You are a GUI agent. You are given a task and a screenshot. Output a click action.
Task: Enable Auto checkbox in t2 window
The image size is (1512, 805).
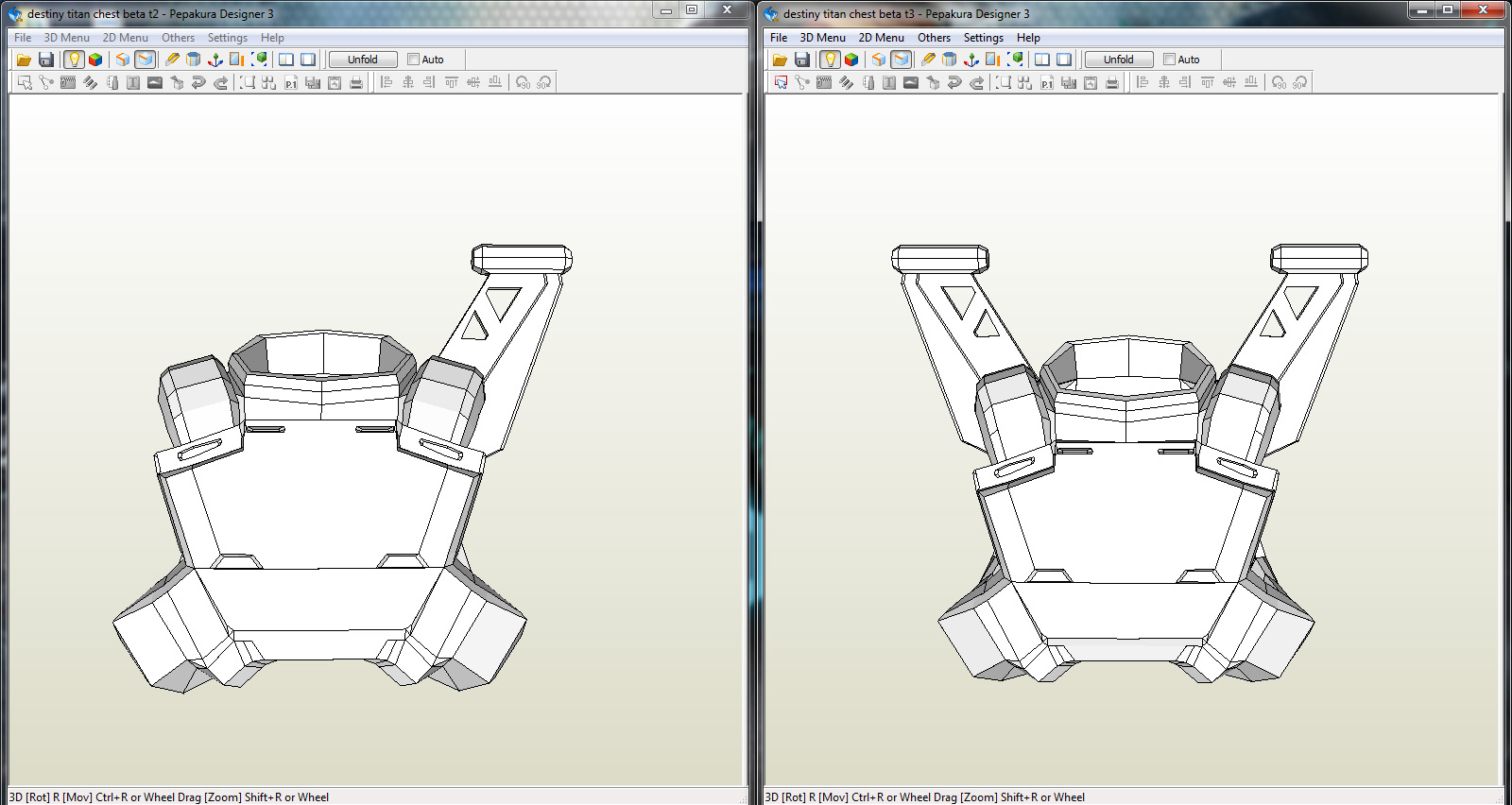click(413, 60)
